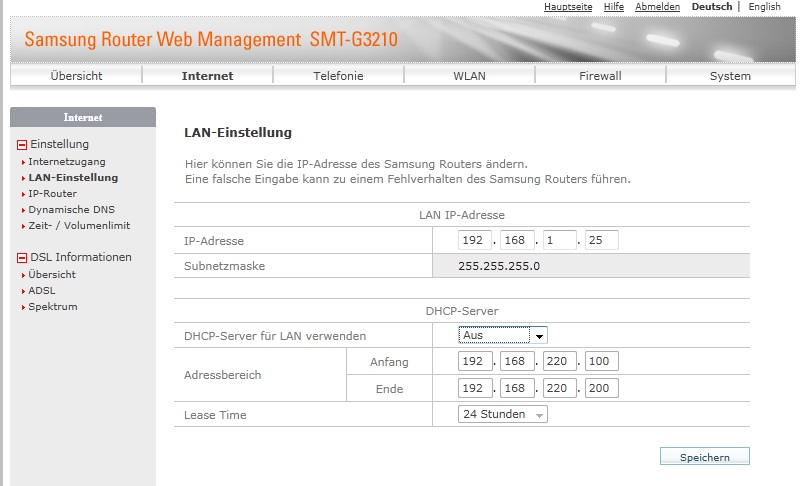Switch to the WLAN tab
The height and width of the screenshot is (486, 802).
pyautogui.click(x=469, y=76)
